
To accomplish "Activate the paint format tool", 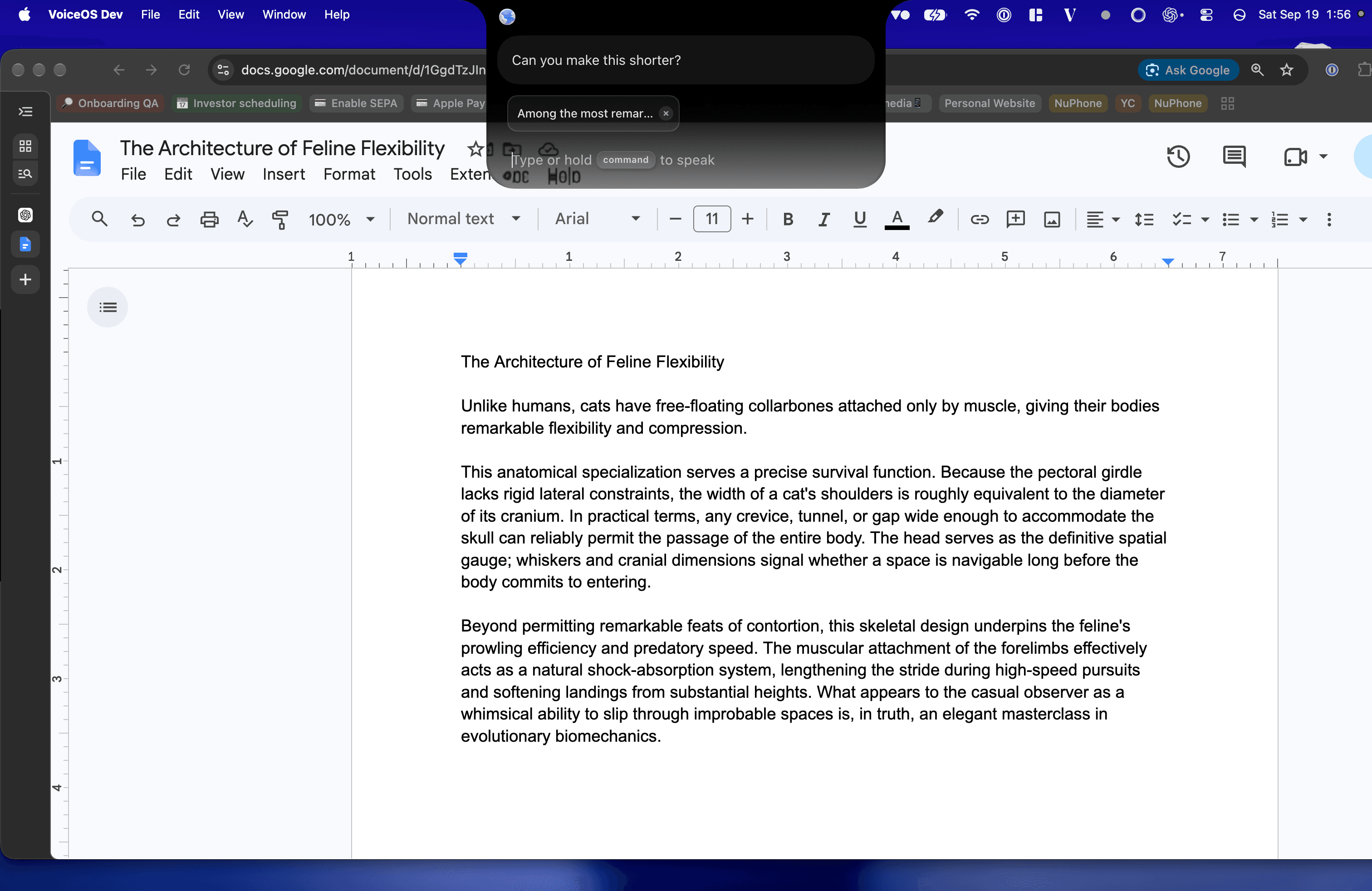I will click(x=280, y=220).
